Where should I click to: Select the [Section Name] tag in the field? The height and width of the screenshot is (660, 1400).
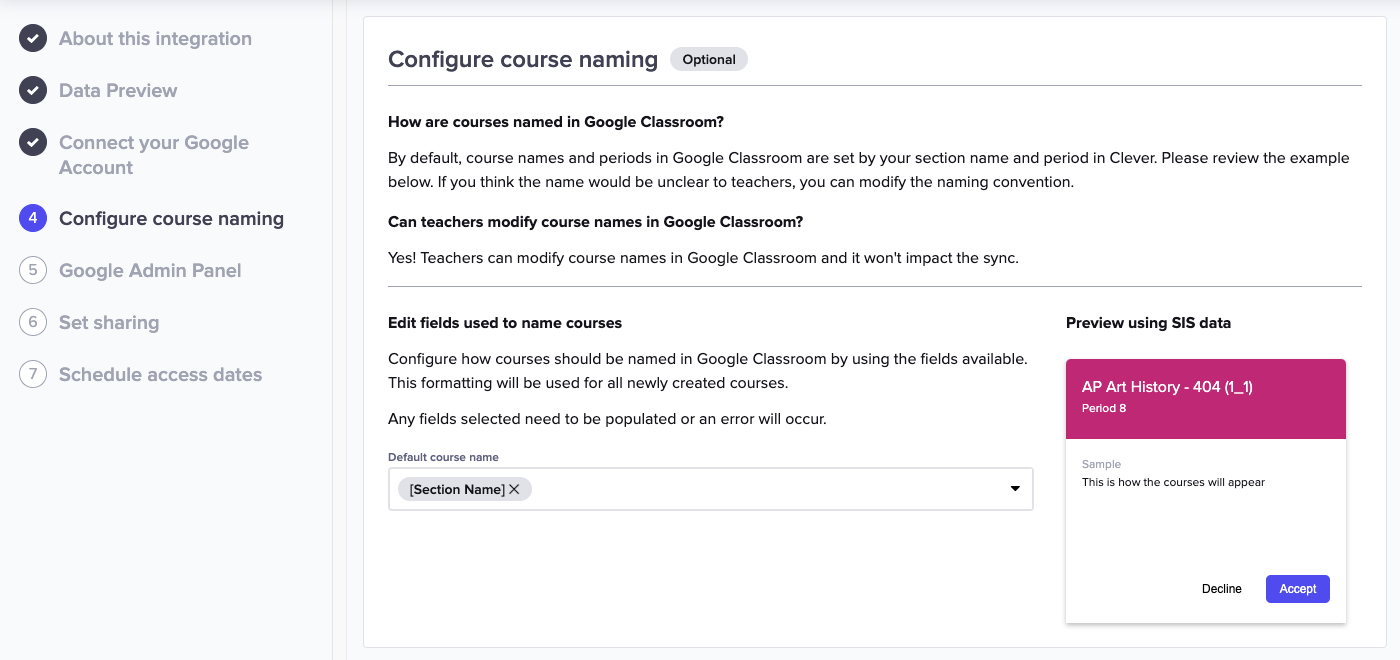pyautogui.click(x=455, y=489)
